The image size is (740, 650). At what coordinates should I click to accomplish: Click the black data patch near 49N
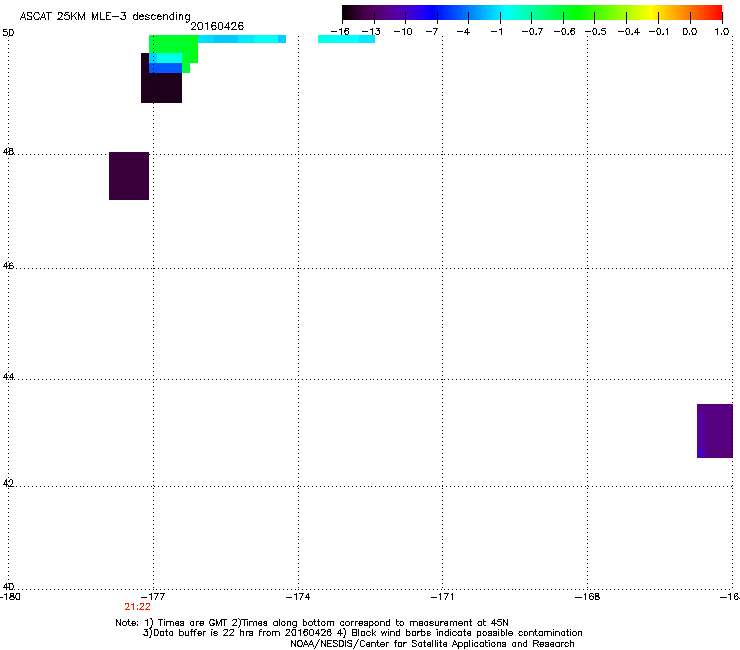(161, 87)
